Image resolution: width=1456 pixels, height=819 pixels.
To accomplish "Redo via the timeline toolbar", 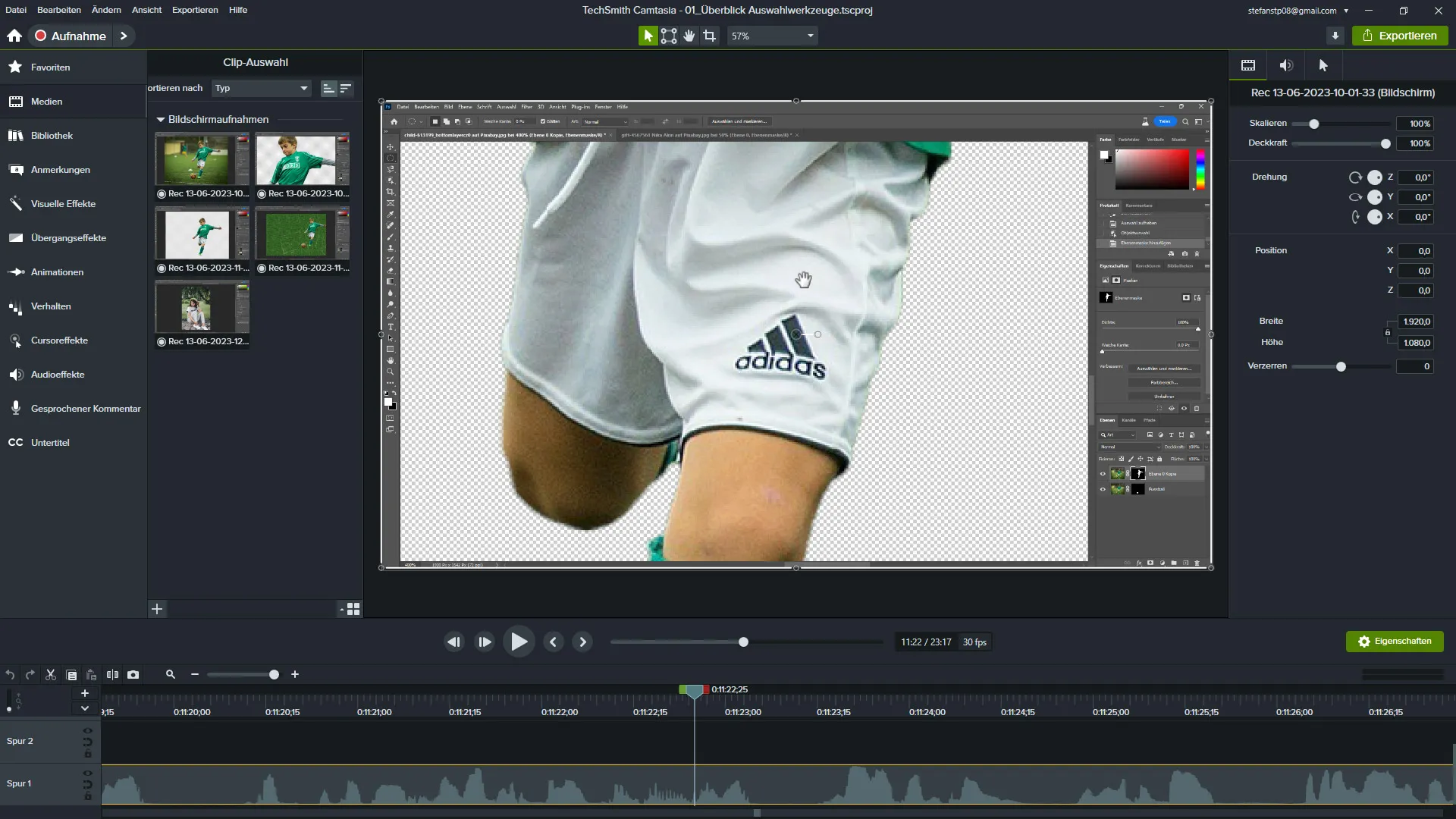I will click(x=30, y=674).
